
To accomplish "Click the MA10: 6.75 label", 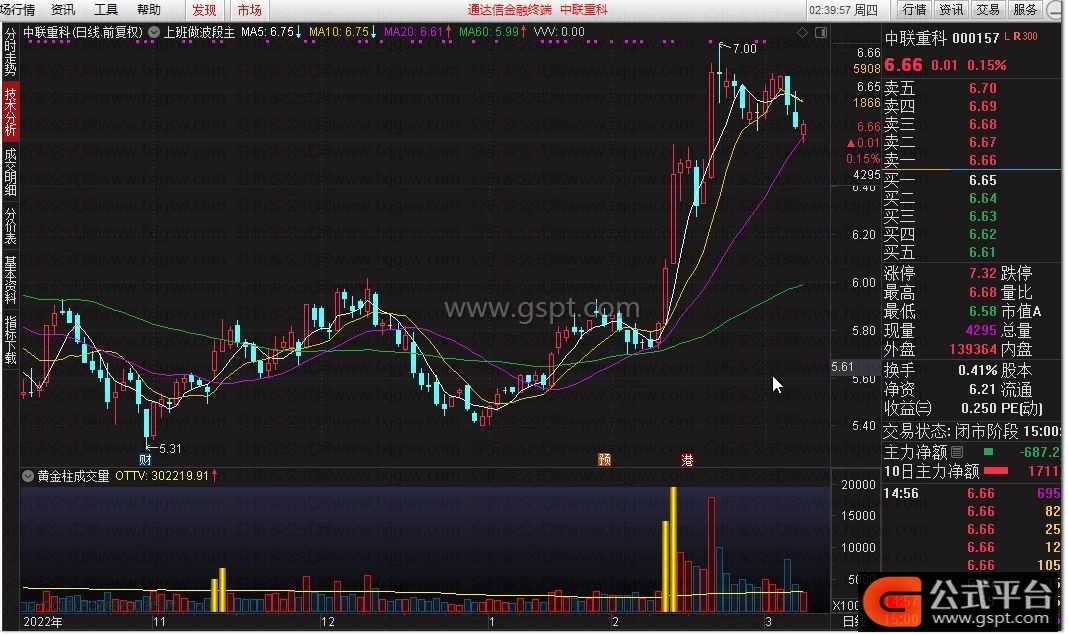I will 342,32.
